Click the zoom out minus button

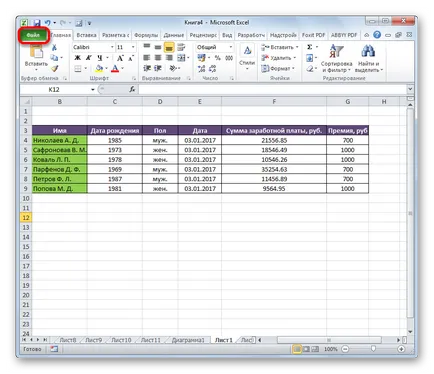tap(345, 349)
